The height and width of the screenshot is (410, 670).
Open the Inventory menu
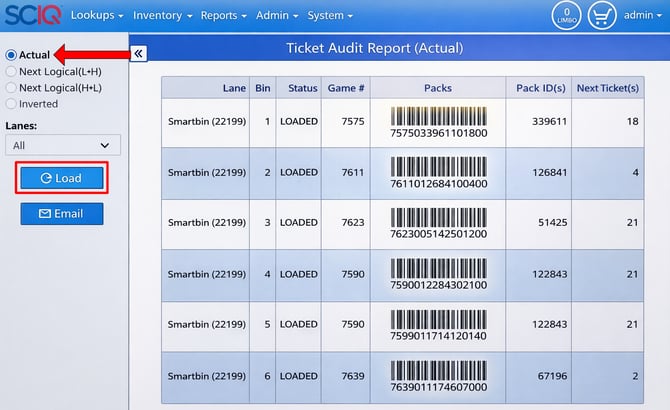(x=162, y=15)
